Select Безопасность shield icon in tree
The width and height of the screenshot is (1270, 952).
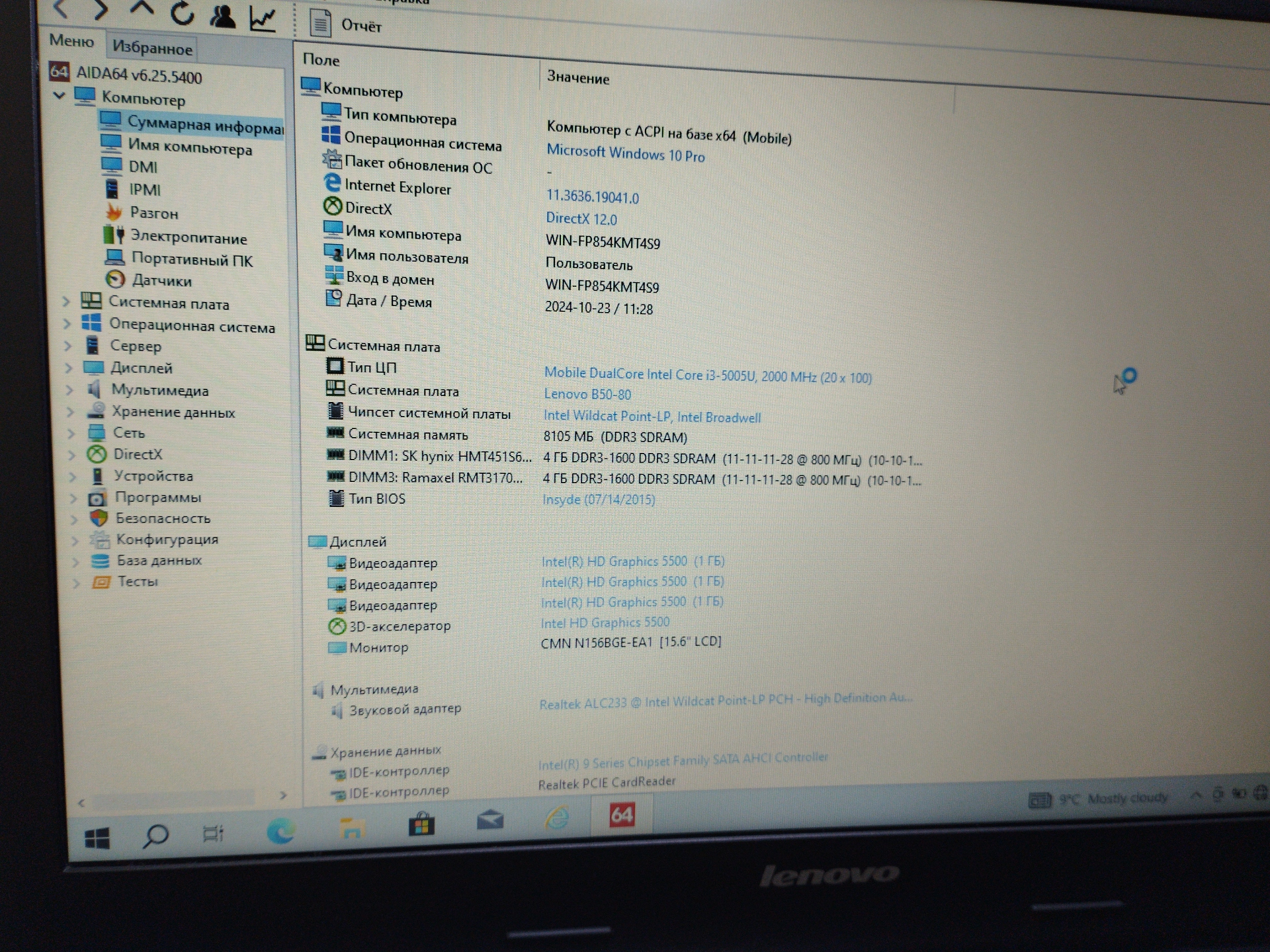tap(99, 518)
